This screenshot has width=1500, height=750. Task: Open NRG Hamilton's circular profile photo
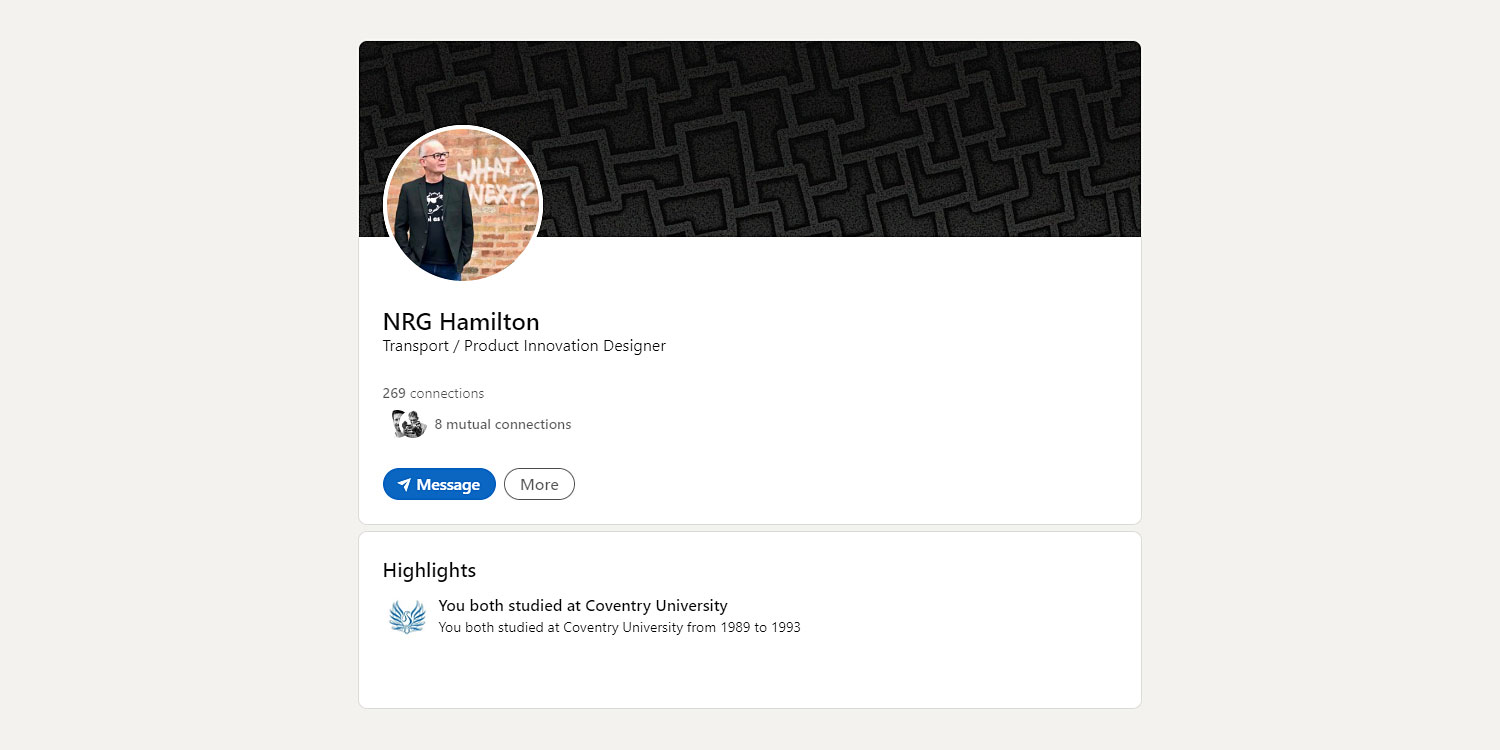tap(463, 205)
